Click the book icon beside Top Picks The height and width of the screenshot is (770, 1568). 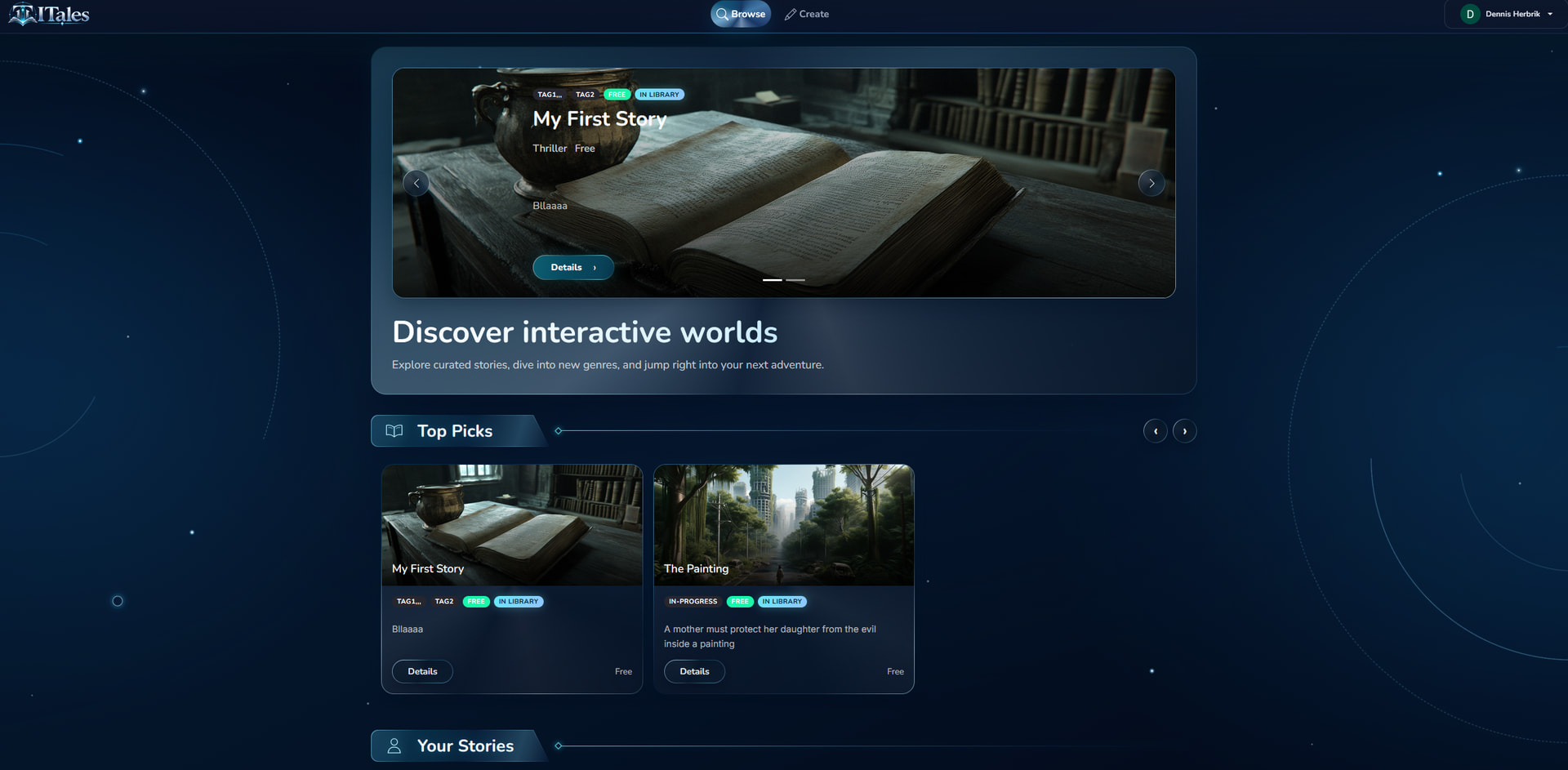(394, 431)
